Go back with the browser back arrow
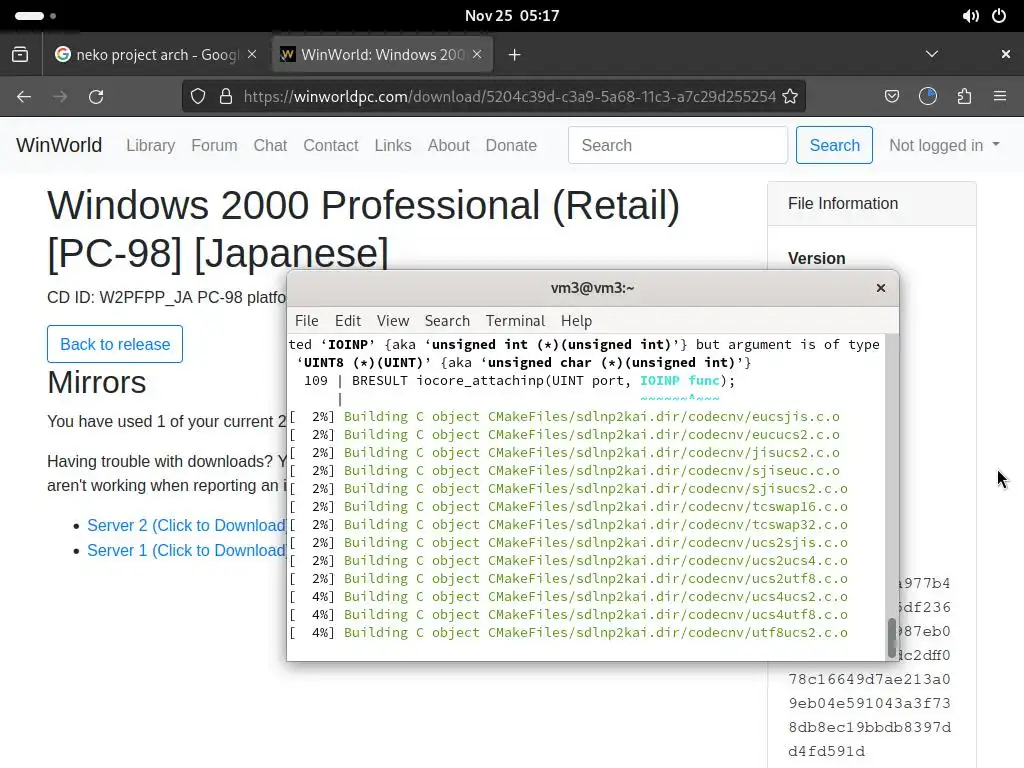The height and width of the screenshot is (768, 1024). click(24, 97)
